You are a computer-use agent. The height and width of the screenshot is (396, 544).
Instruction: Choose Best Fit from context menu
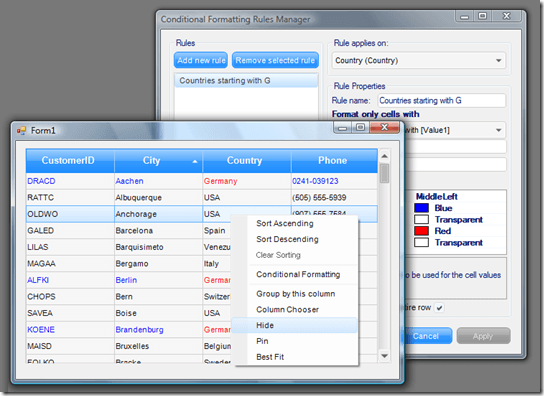click(x=270, y=357)
